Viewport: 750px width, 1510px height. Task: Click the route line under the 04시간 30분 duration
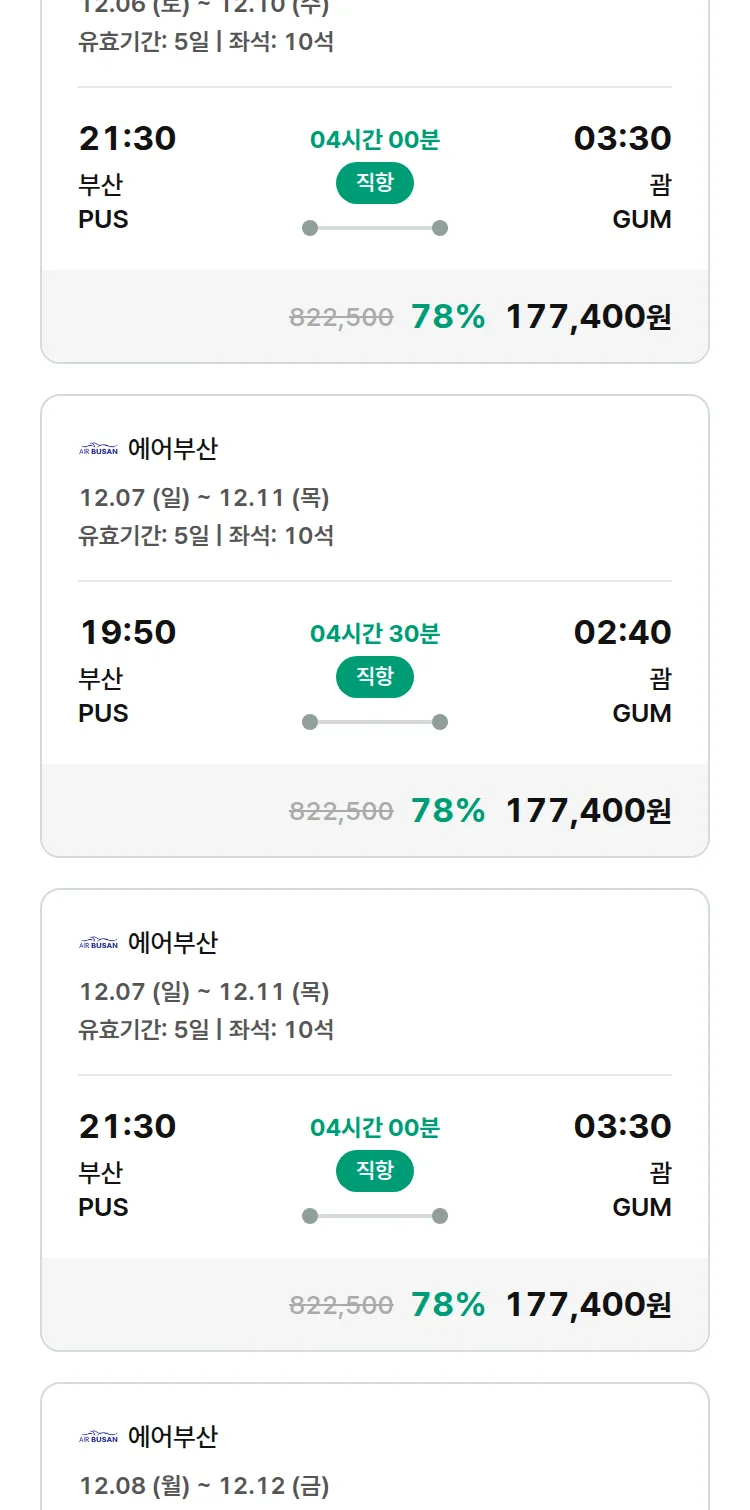coord(375,722)
